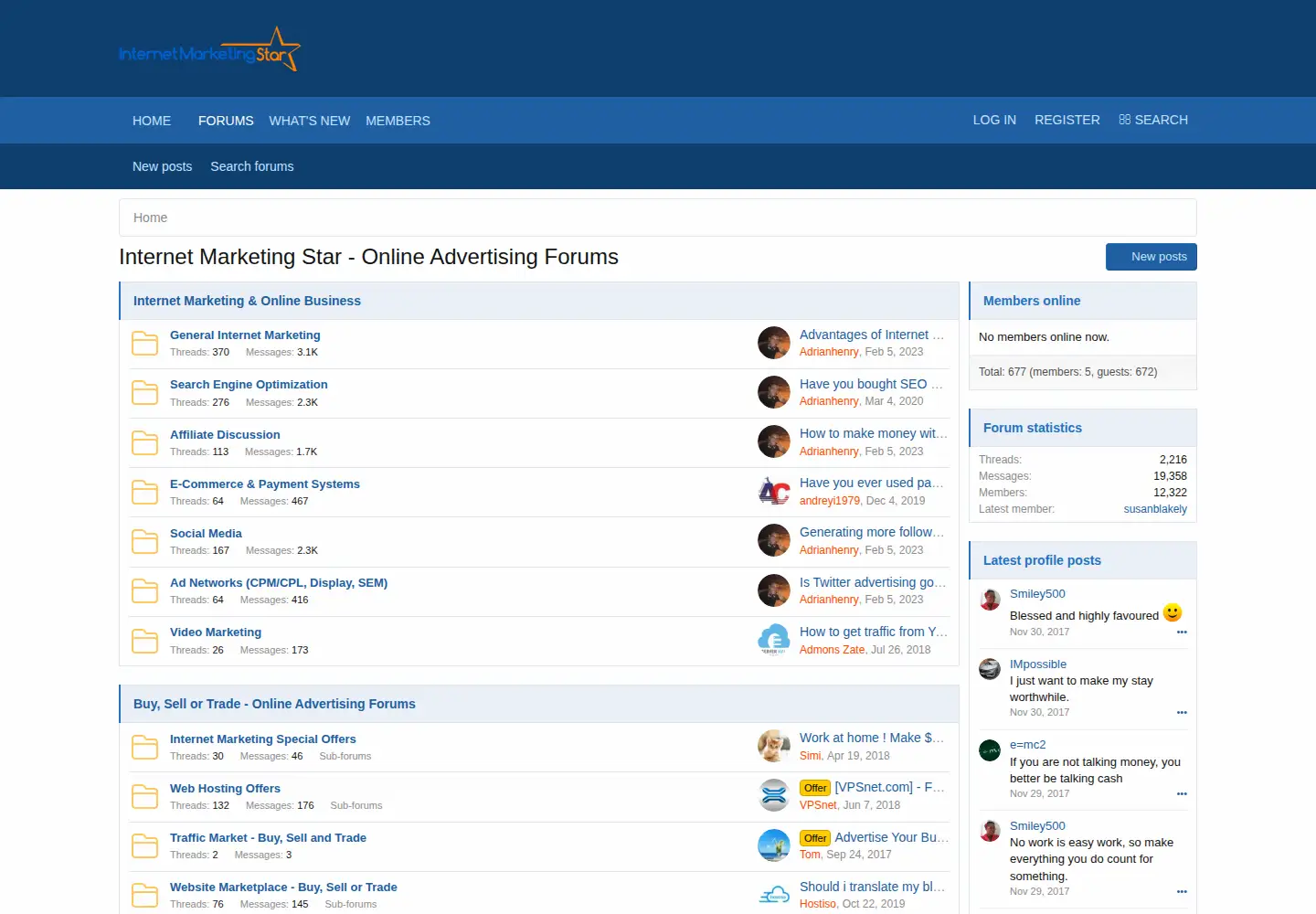This screenshot has width=1316, height=914.
Task: Click VPSnet's avatar in the Web Hosting Offers row
Action: point(774,795)
